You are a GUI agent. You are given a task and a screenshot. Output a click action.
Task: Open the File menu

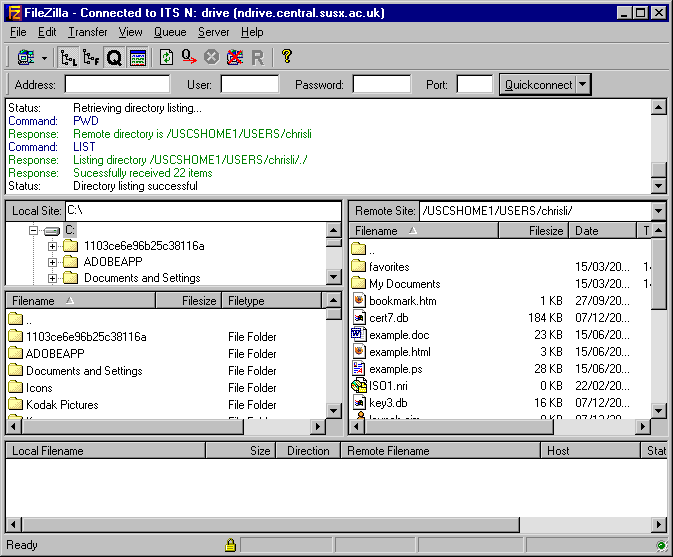[18, 32]
